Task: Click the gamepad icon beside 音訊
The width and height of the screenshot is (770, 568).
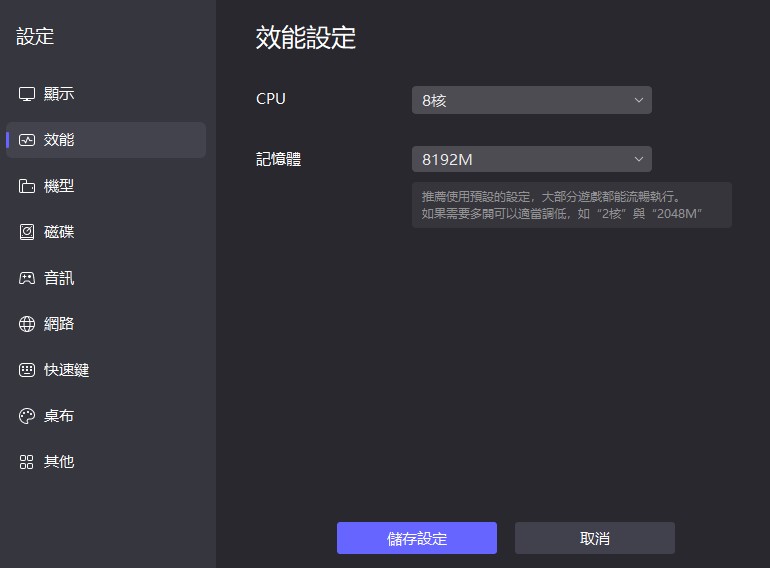Action: click(27, 278)
